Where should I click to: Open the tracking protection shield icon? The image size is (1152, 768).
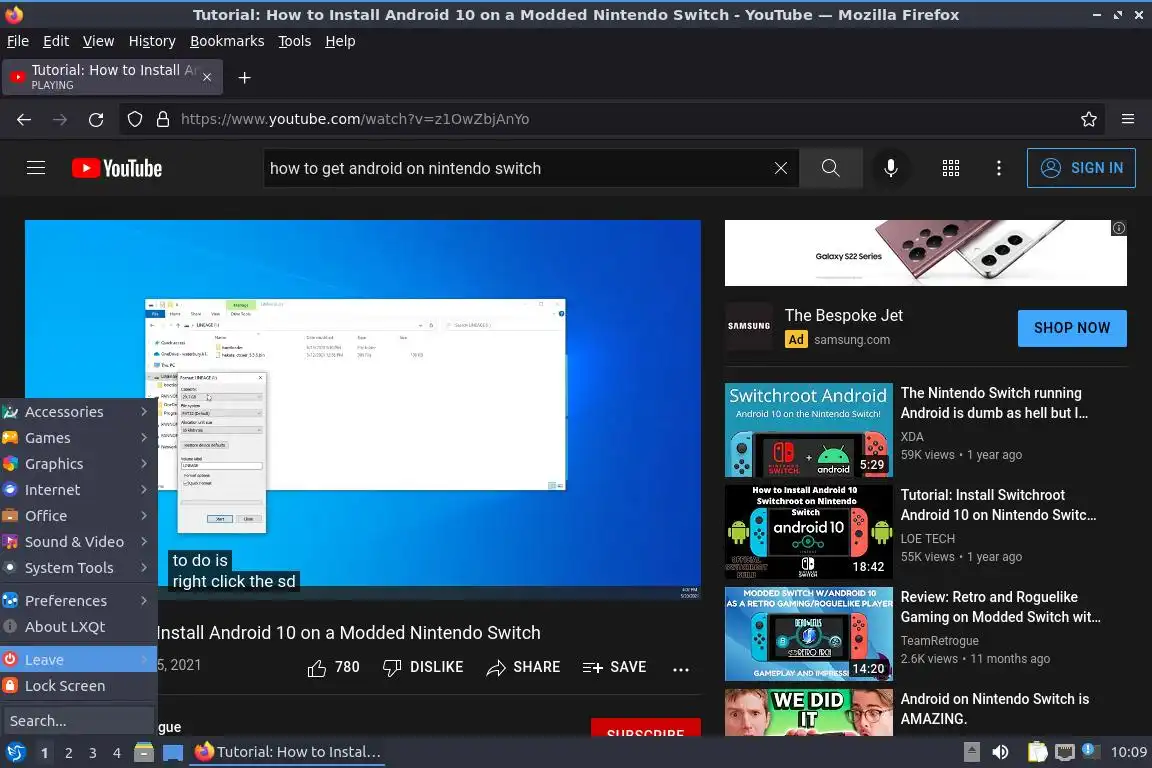click(x=134, y=119)
